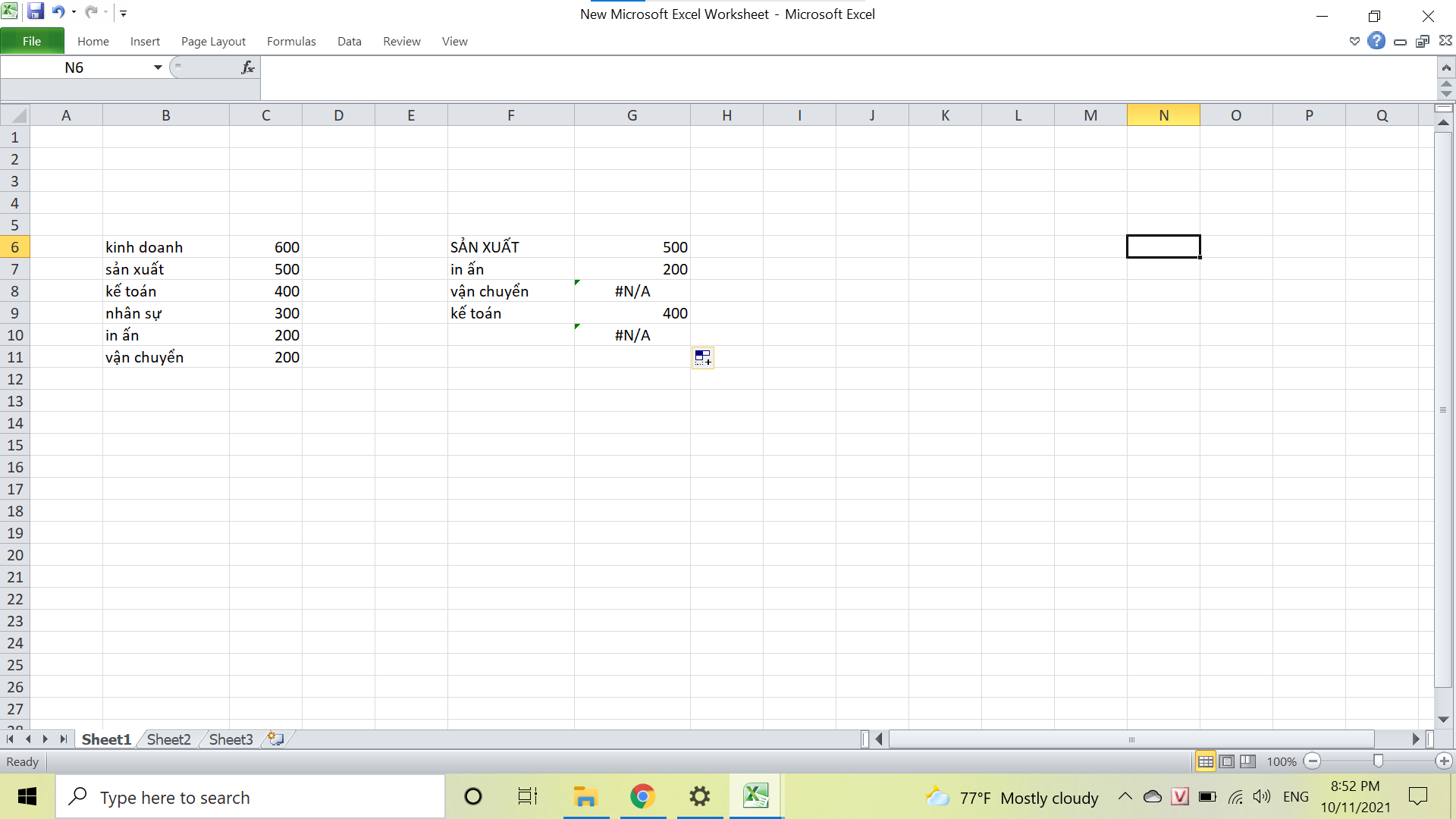Switch to Sheet2 tab
The image size is (1456, 819).
168,739
